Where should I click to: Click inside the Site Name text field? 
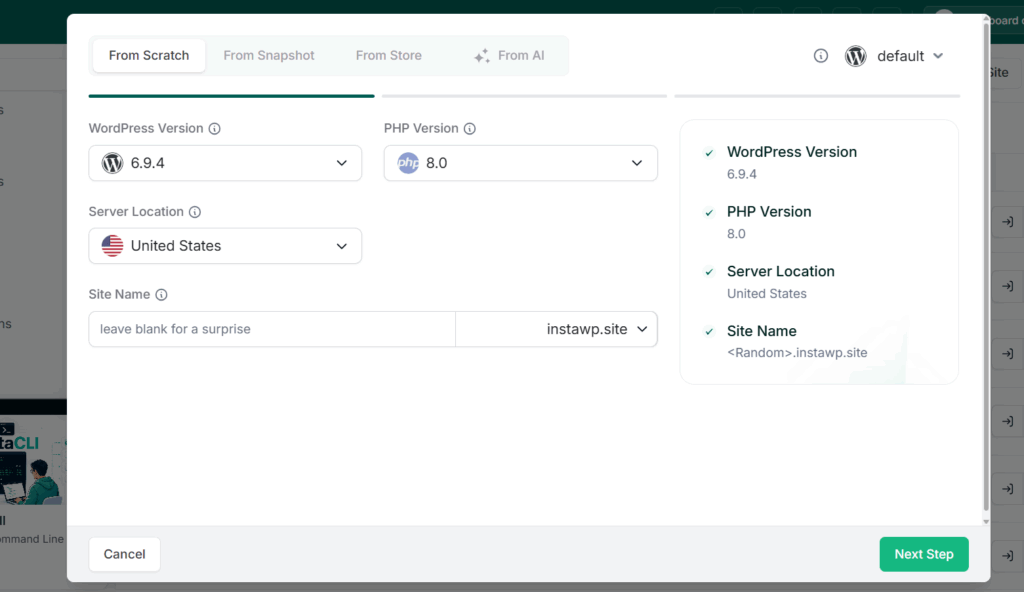[x=272, y=329]
